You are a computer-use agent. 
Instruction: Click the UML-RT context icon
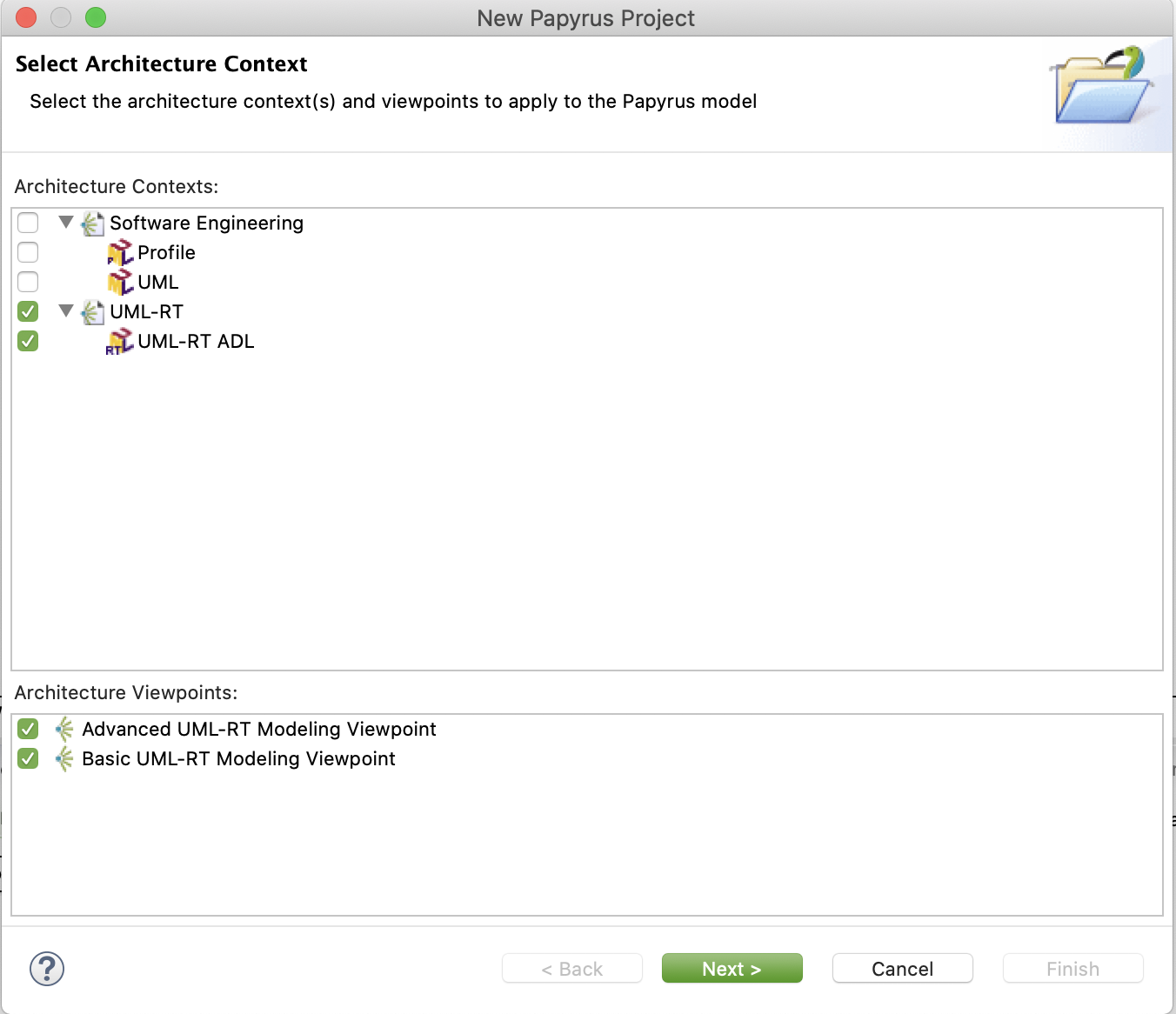93,312
